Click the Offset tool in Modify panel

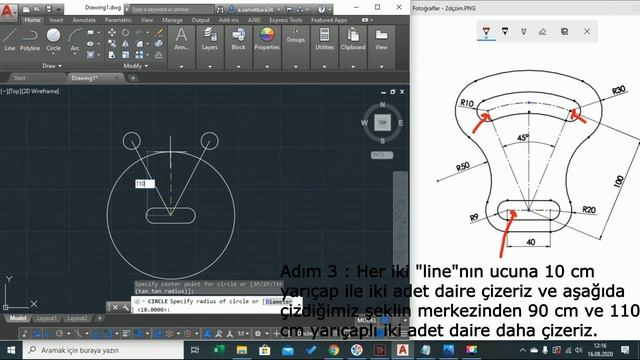[158, 54]
